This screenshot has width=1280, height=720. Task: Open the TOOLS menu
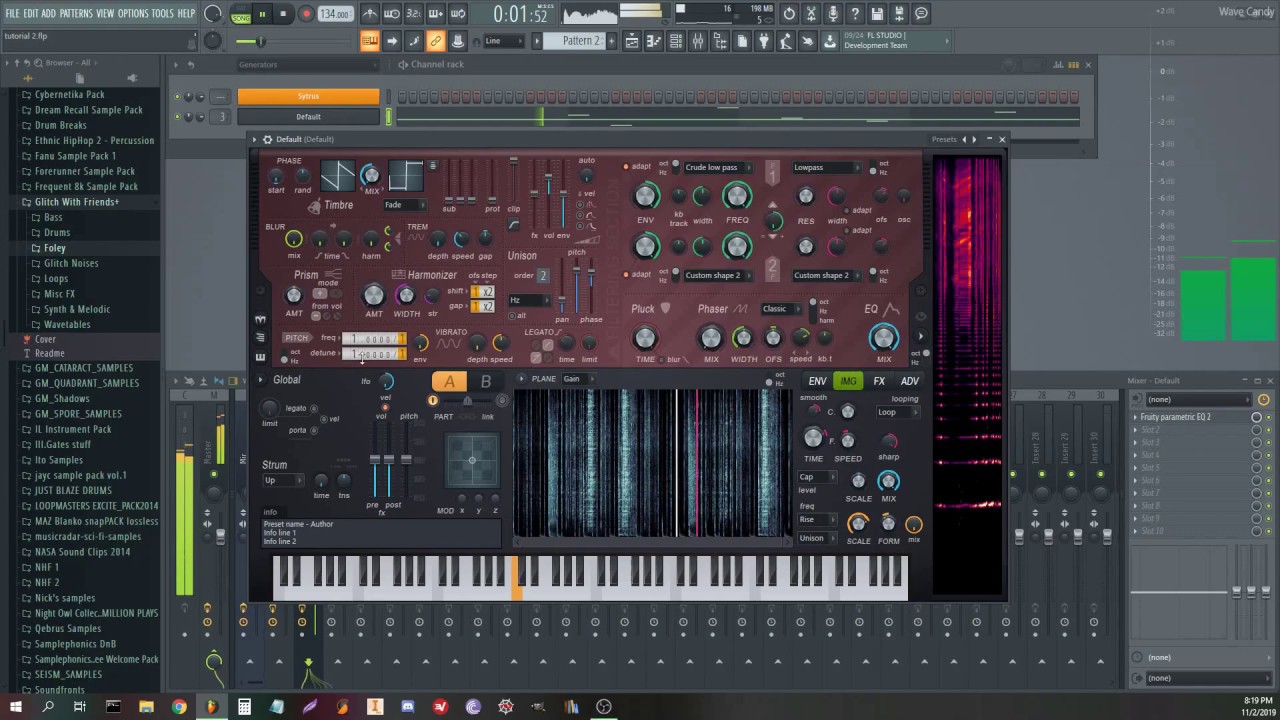[x=162, y=13]
